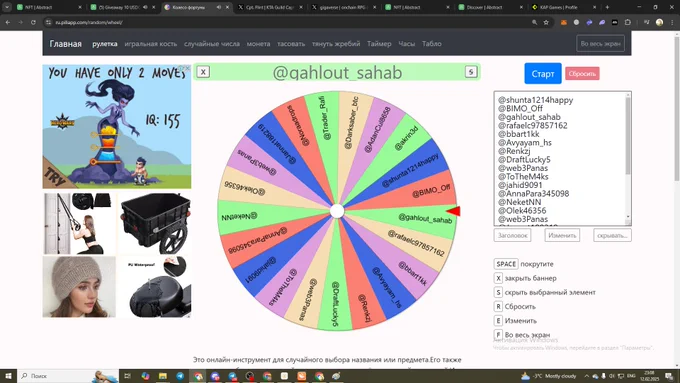Open the Windows Start menu

pyautogui.click(x=8, y=376)
